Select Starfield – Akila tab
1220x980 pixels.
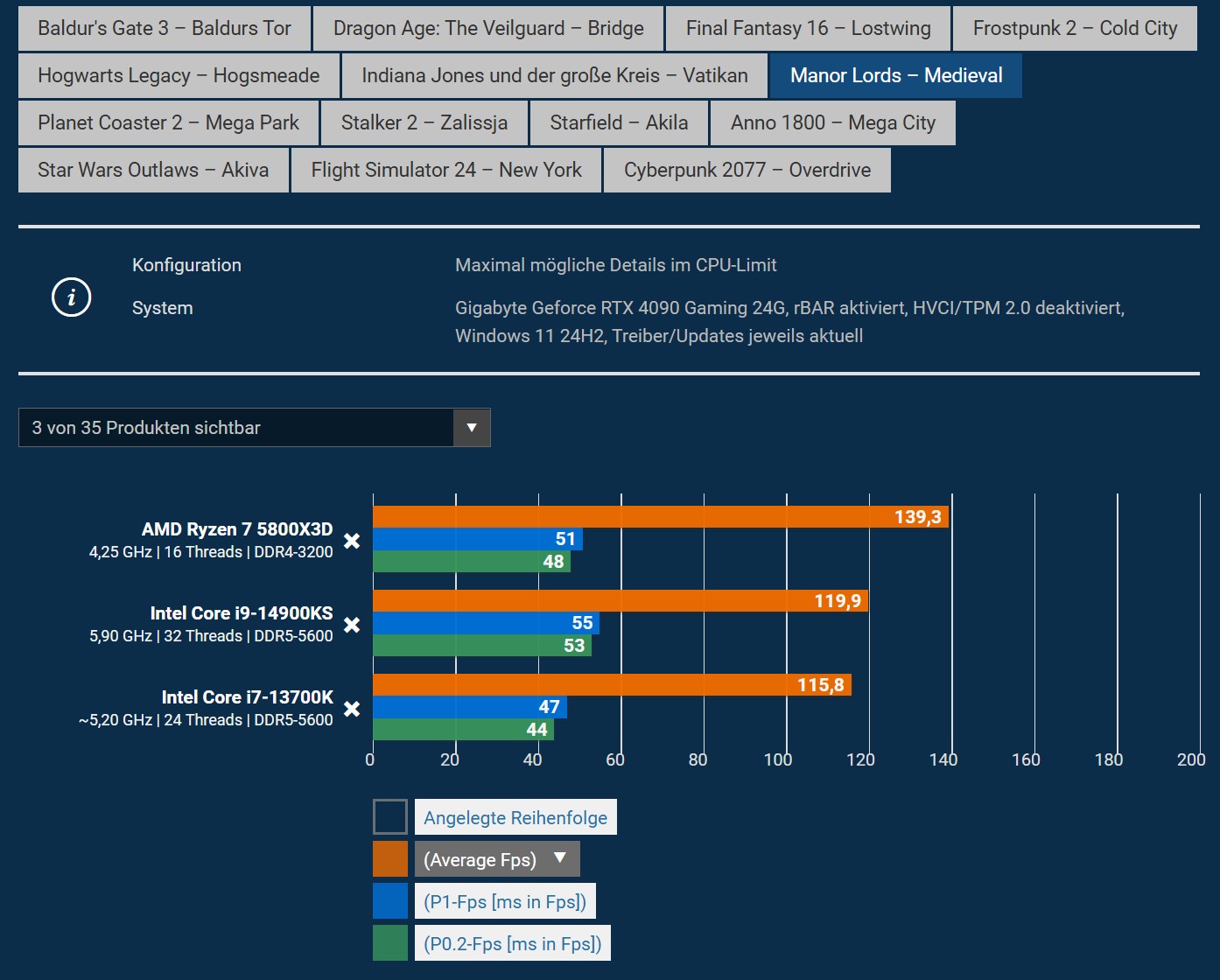(x=619, y=122)
